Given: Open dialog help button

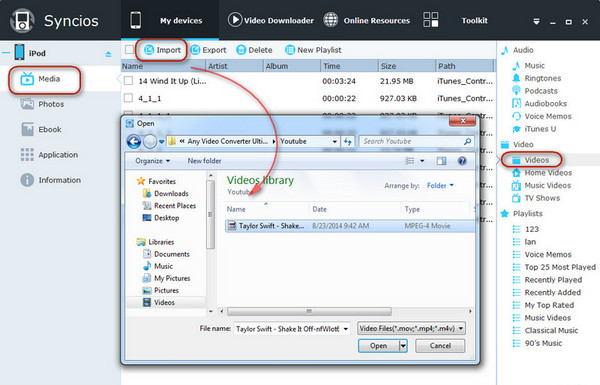Looking at the screenshot, I should click(462, 161).
